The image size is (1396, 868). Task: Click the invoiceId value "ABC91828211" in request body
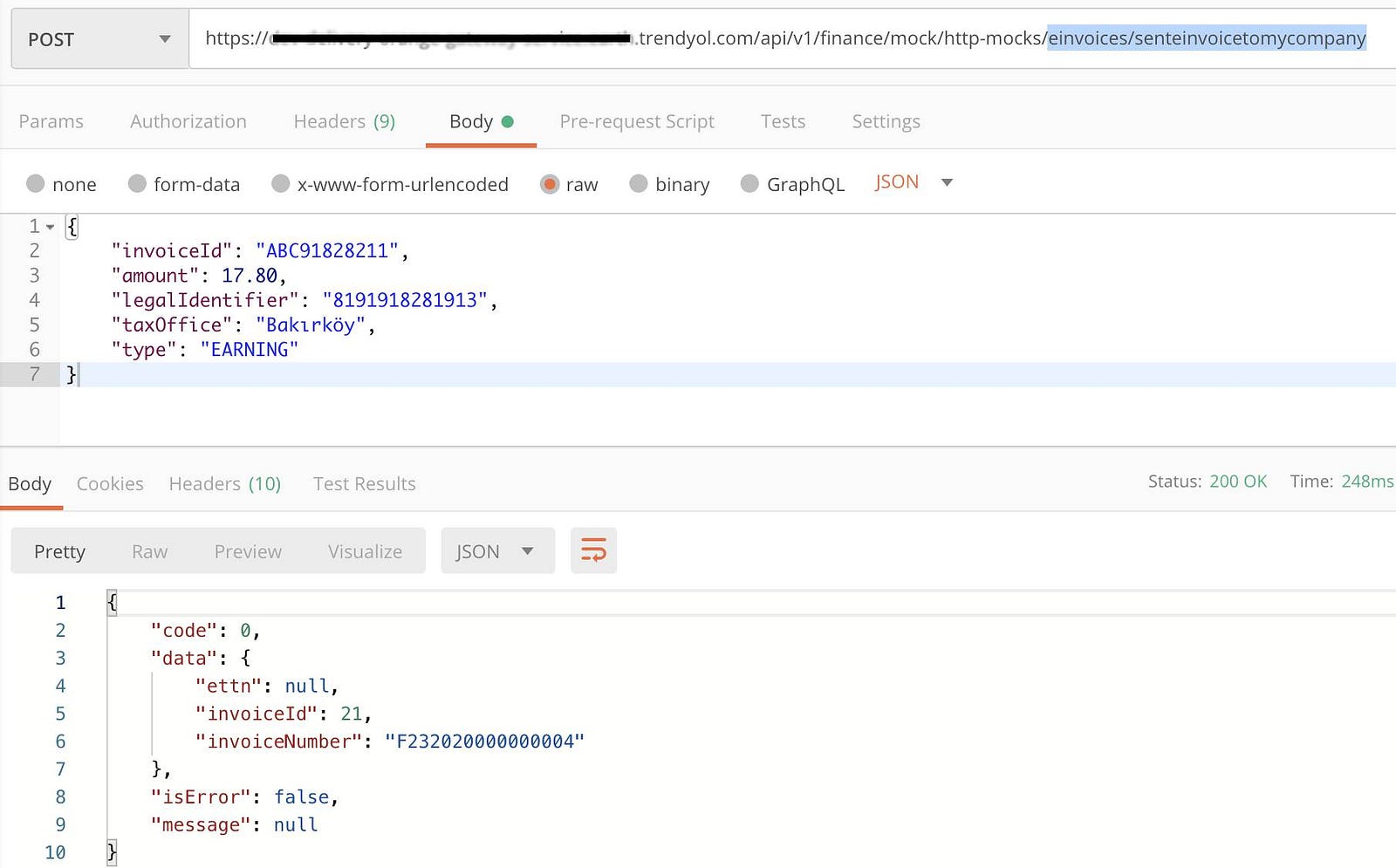[x=327, y=251]
